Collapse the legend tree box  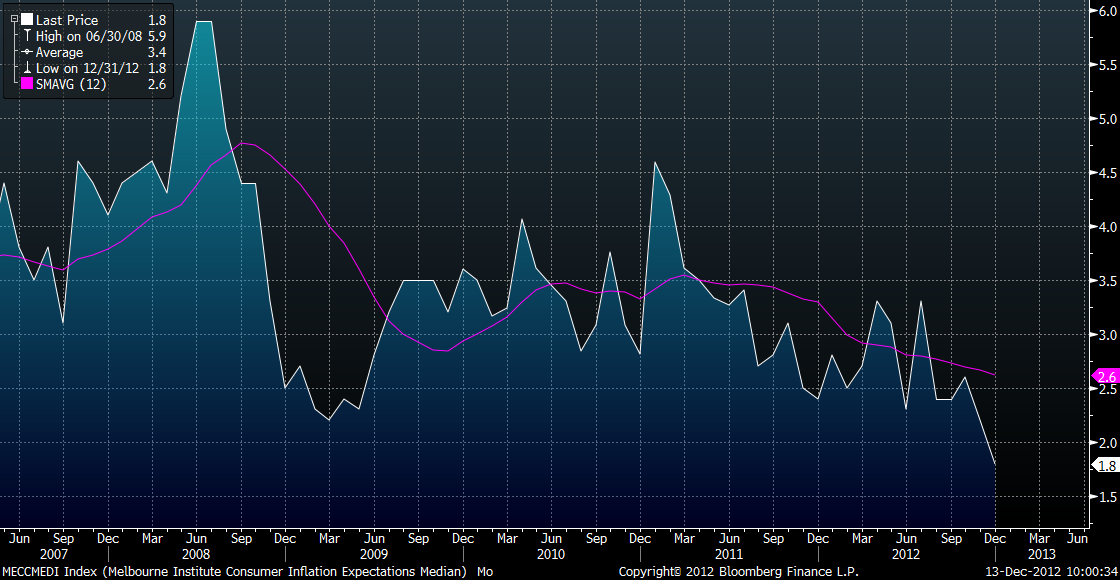click(x=13, y=20)
